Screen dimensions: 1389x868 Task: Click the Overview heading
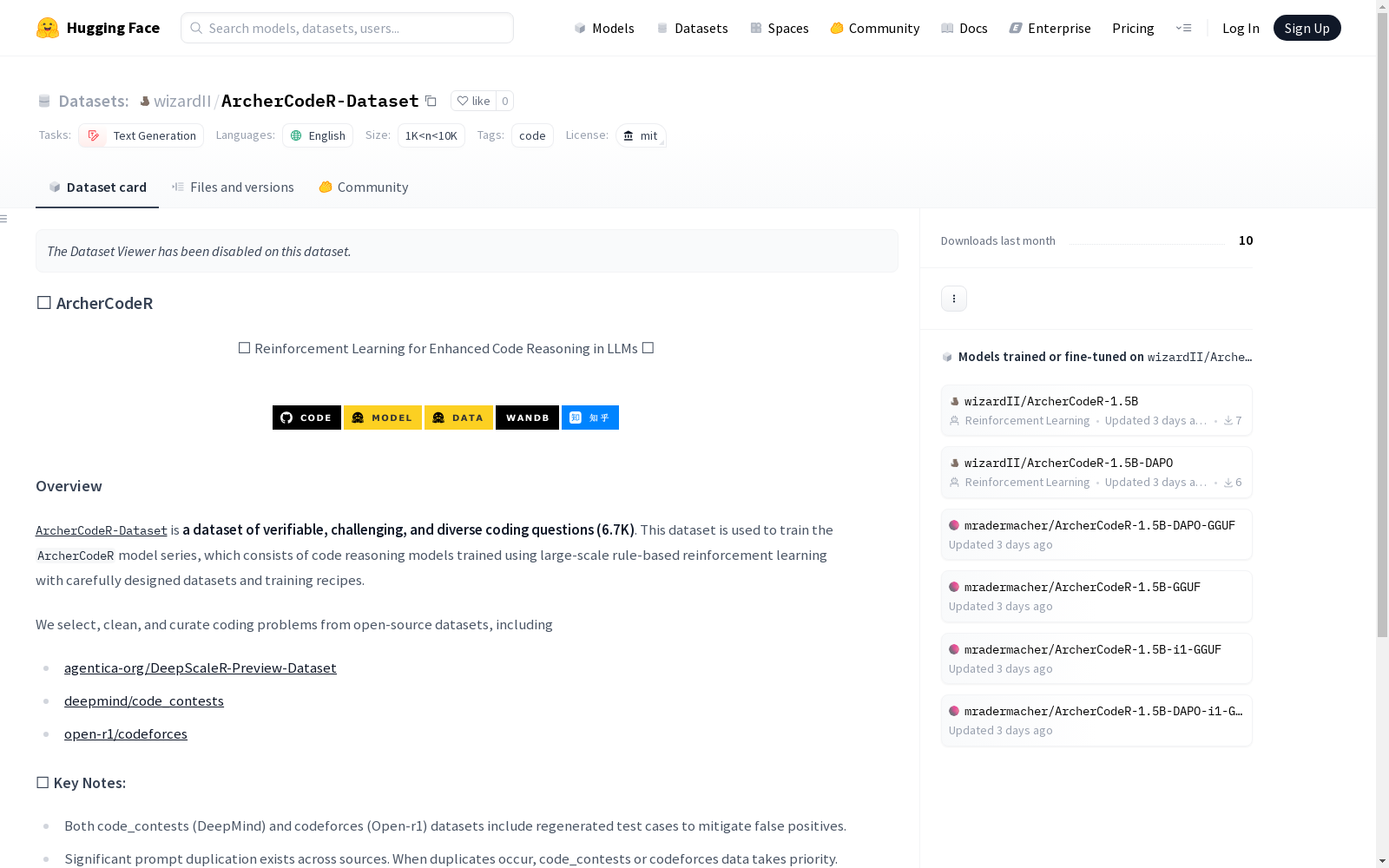coord(69,486)
